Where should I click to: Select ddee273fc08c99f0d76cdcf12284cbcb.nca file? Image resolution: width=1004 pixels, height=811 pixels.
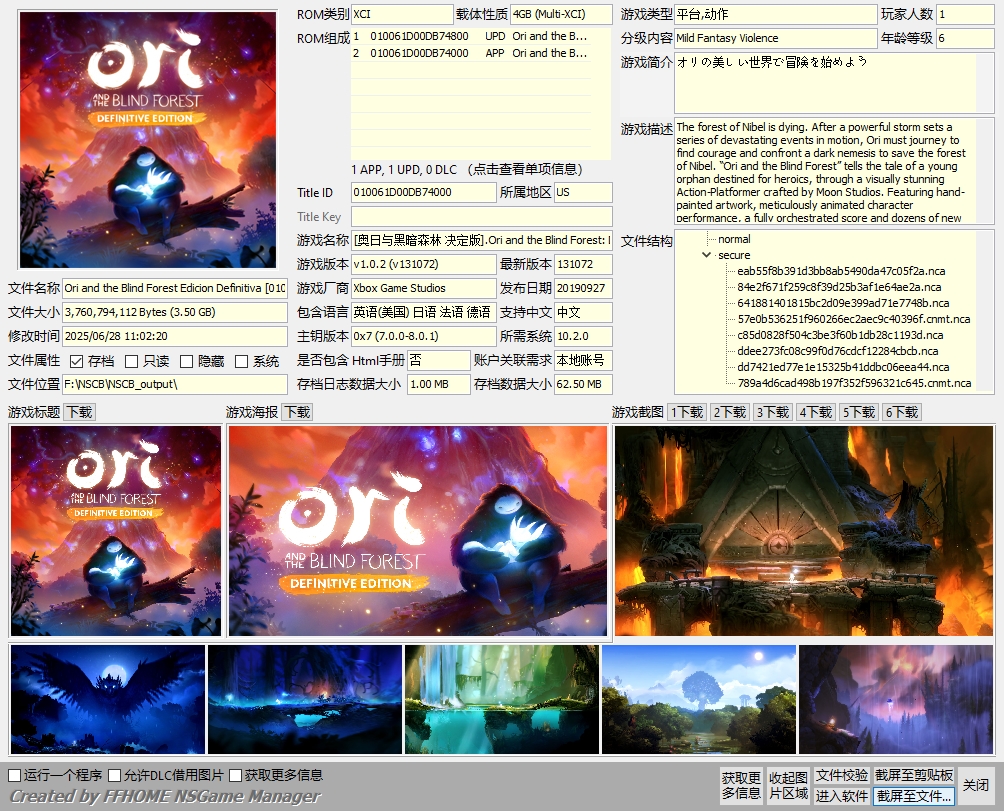[838, 351]
